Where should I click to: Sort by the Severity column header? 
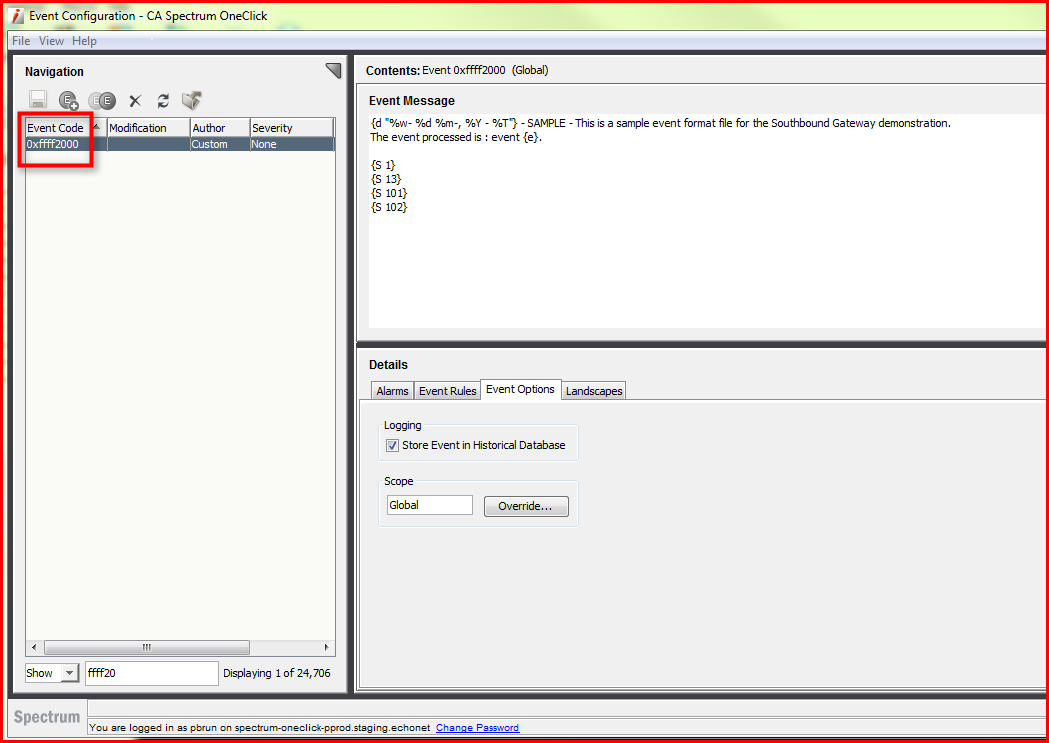click(x=292, y=128)
